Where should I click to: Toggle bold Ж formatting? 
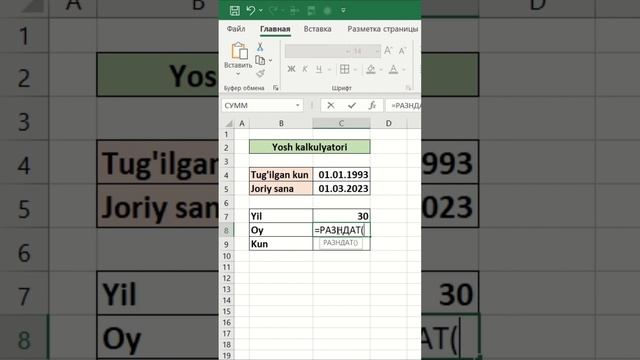click(291, 69)
